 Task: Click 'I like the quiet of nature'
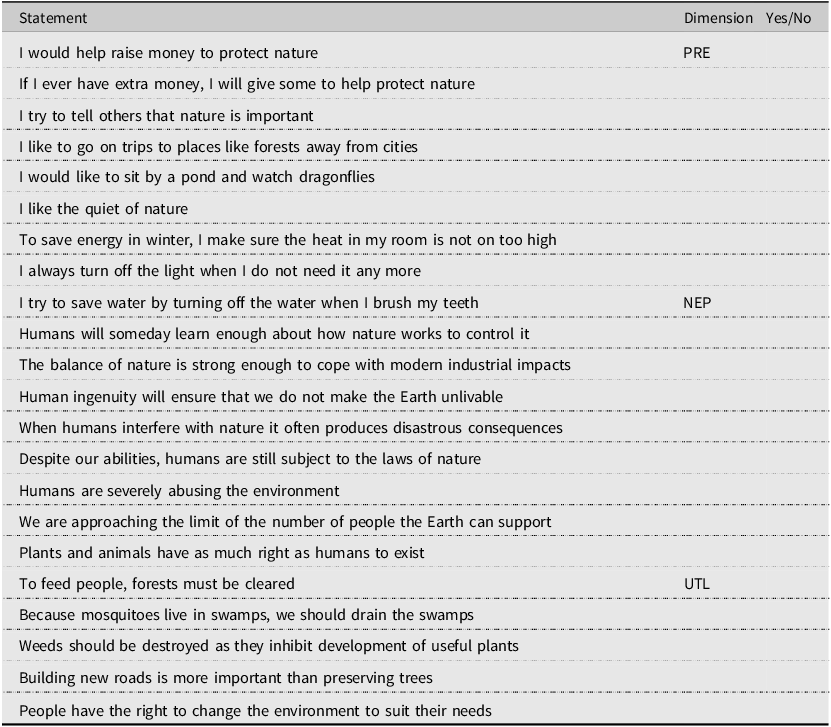[103, 209]
